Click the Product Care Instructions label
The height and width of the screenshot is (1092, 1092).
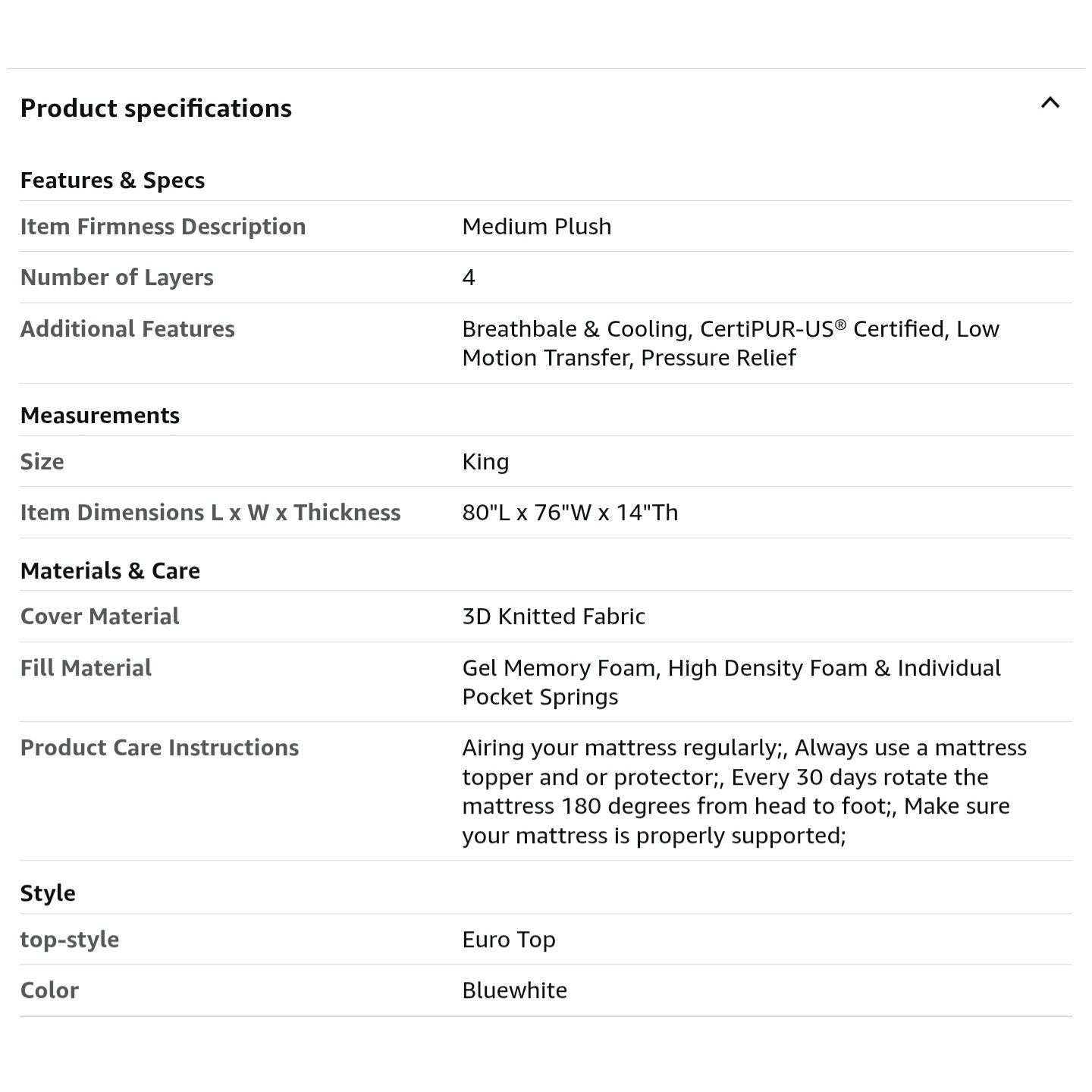click(x=159, y=748)
